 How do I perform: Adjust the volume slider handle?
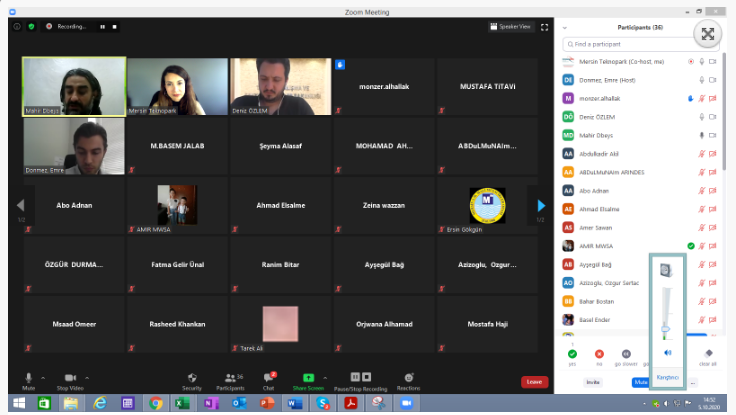click(x=666, y=329)
